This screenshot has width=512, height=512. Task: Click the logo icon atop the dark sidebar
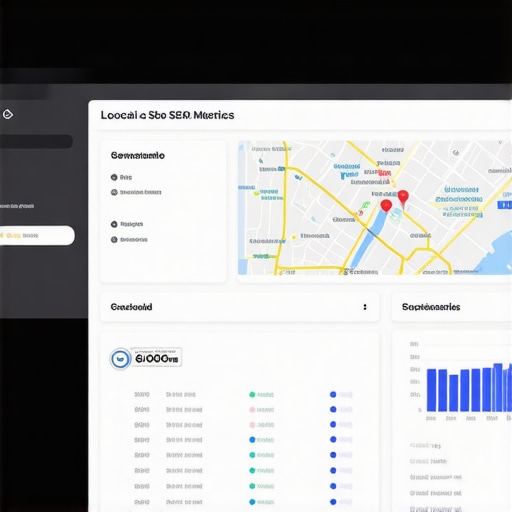tap(8, 114)
